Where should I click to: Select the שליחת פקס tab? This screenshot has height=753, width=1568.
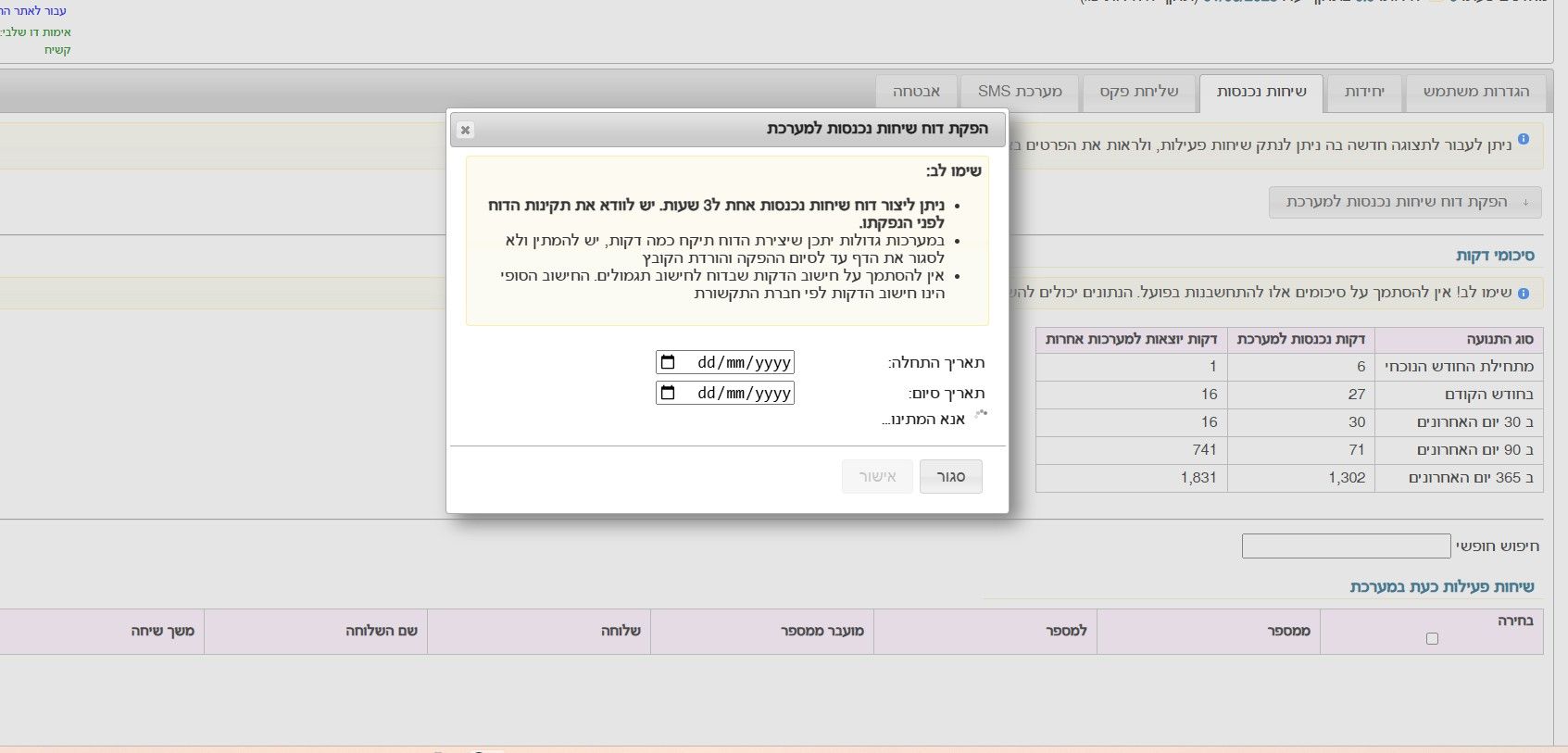click(1138, 92)
